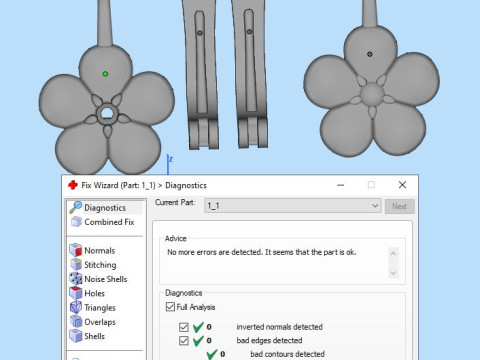Viewport: 480px width, 360px height.
Task: Select the Overlaps label
Action: [100, 322]
